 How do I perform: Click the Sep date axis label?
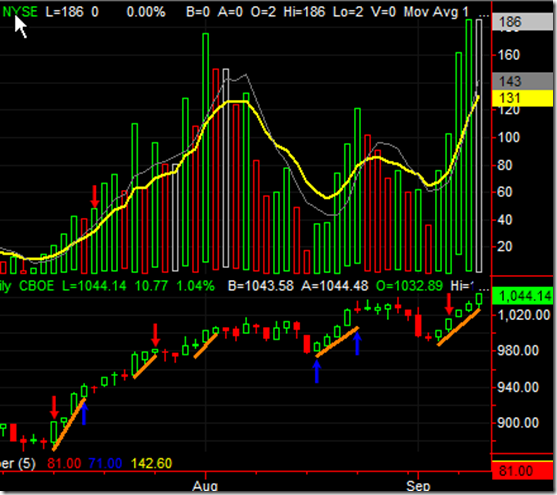coord(418,486)
